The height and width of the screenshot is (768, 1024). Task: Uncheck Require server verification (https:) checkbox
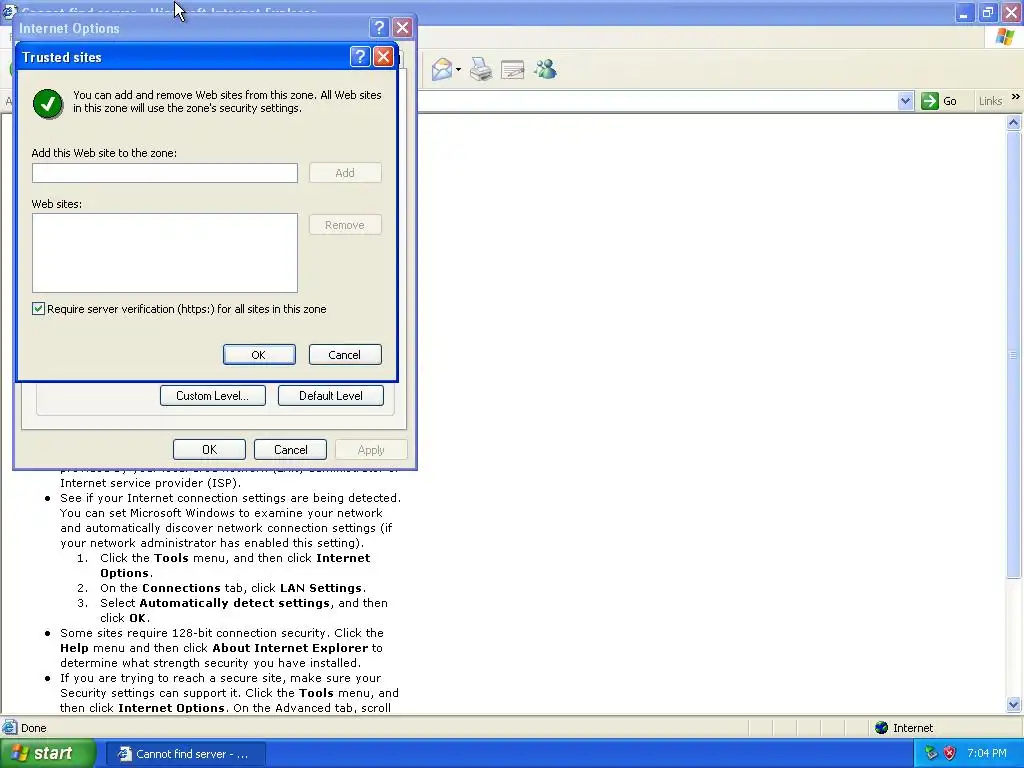(x=39, y=309)
